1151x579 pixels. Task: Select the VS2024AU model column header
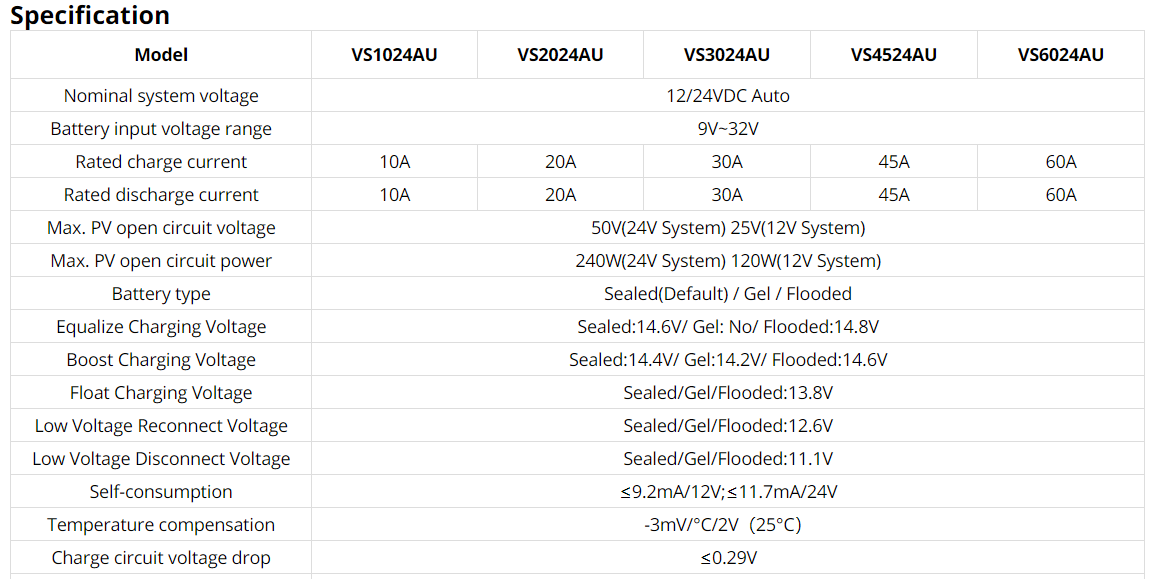(560, 55)
